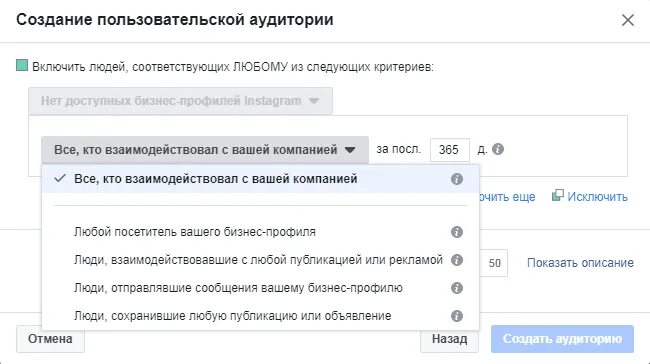This screenshot has width=650, height=364.
Task: Choose 'Люди, отправлявшие сообщения вашему бизнес-профилю'
Action: (x=260, y=288)
